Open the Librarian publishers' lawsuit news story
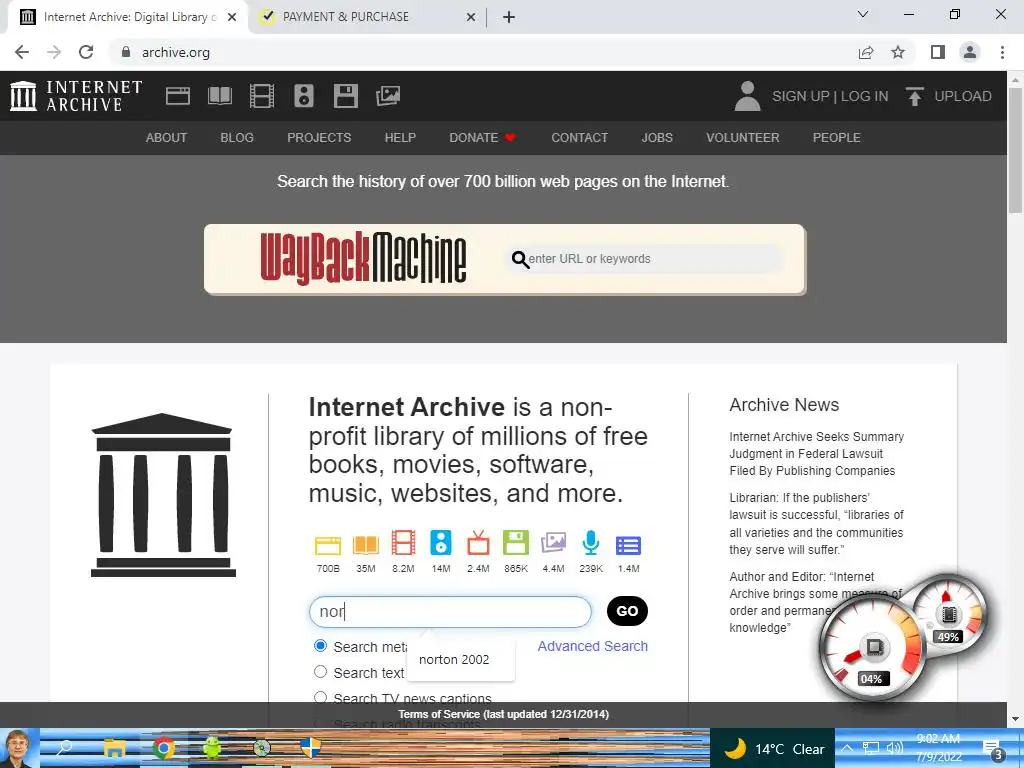Screen dimensions: 1024x768 [816, 523]
